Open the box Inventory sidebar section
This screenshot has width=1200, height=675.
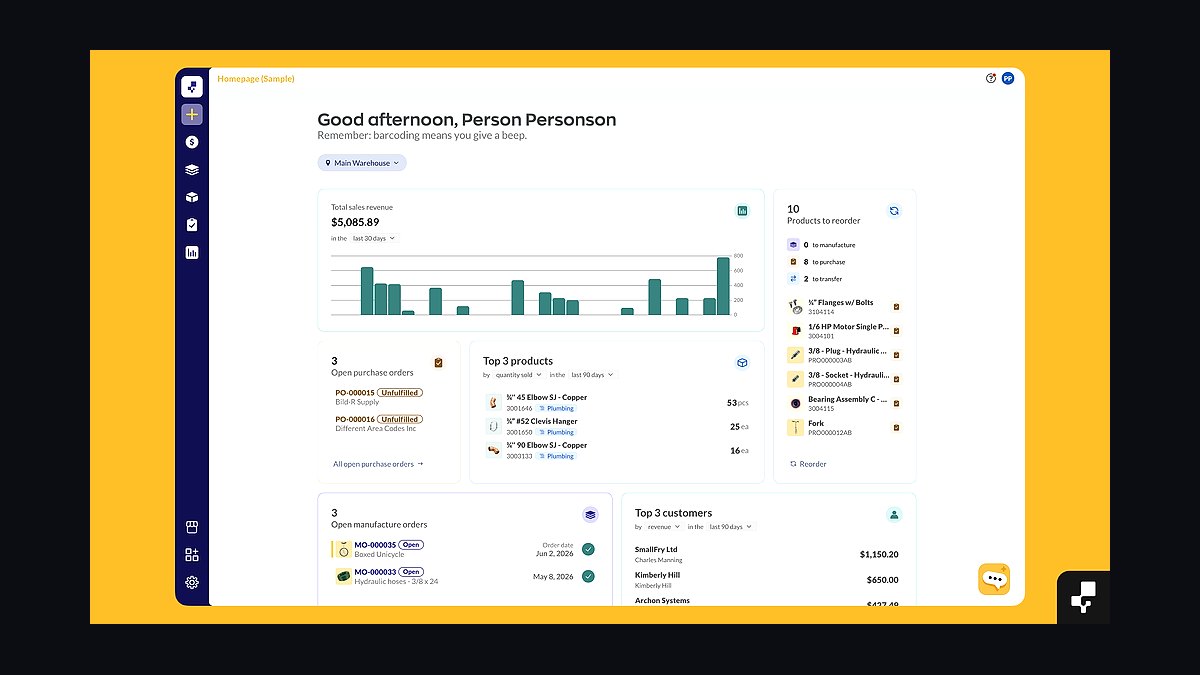[192, 197]
